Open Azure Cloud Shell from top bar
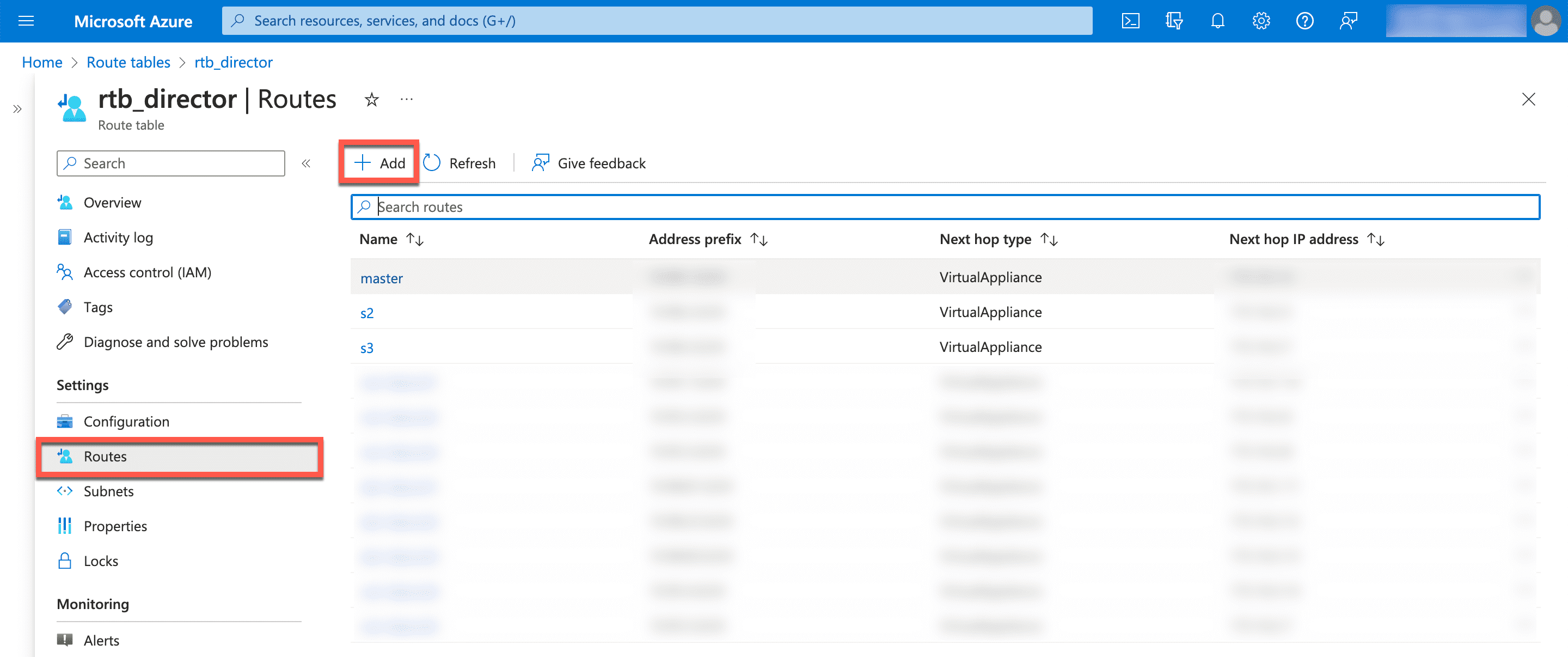 point(1131,20)
